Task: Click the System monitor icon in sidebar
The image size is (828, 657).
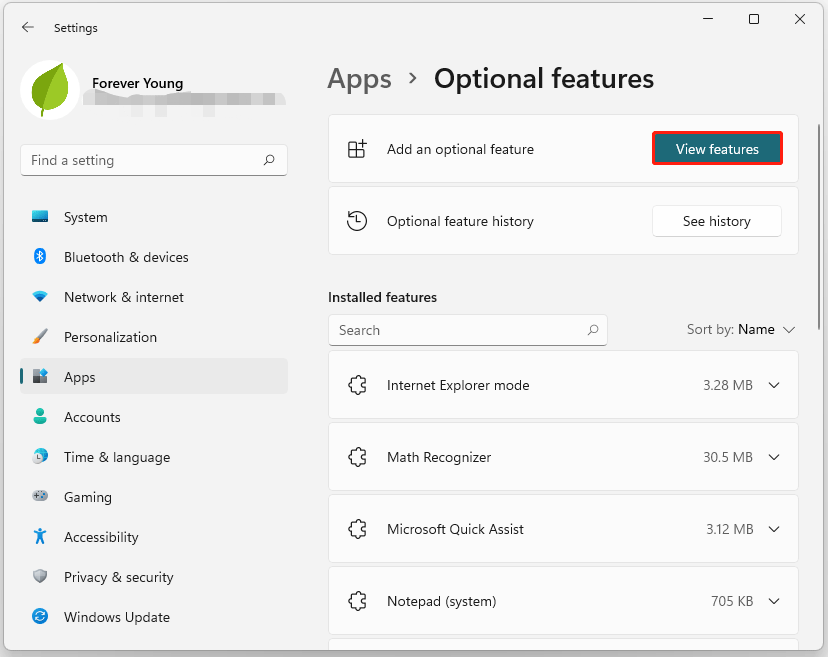Action: pyautogui.click(x=40, y=217)
